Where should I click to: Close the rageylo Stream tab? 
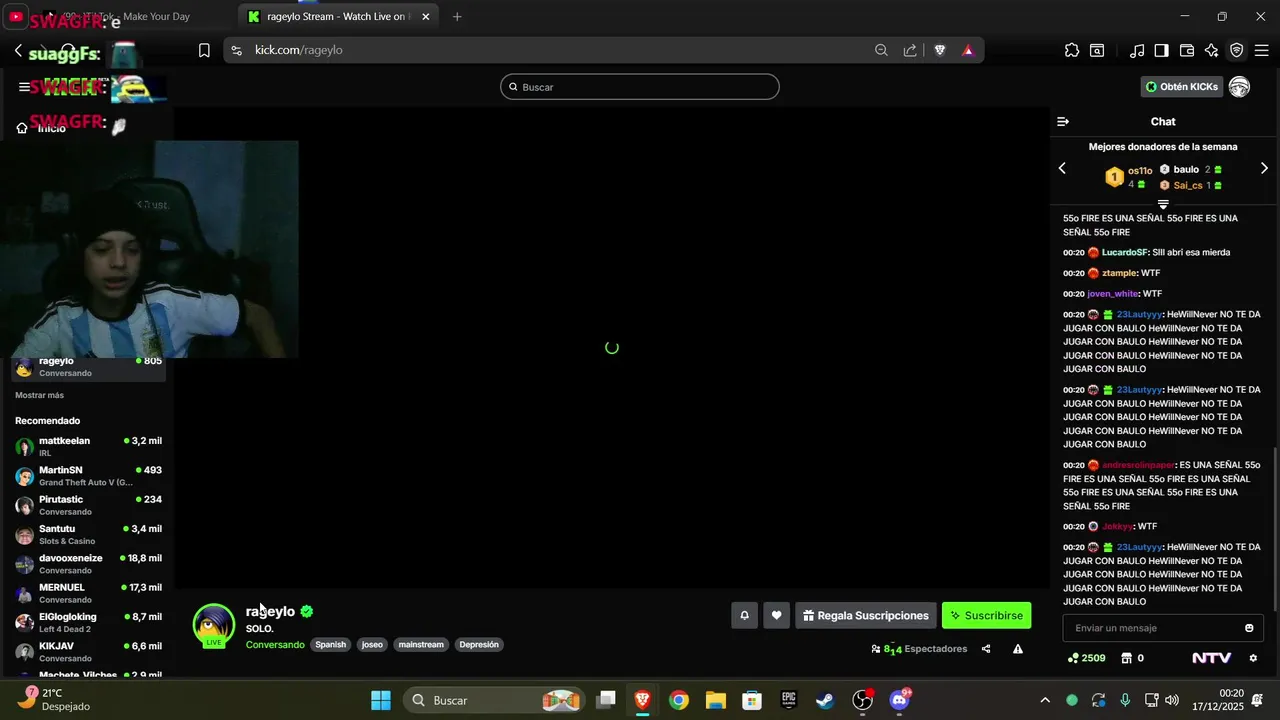[x=426, y=17]
